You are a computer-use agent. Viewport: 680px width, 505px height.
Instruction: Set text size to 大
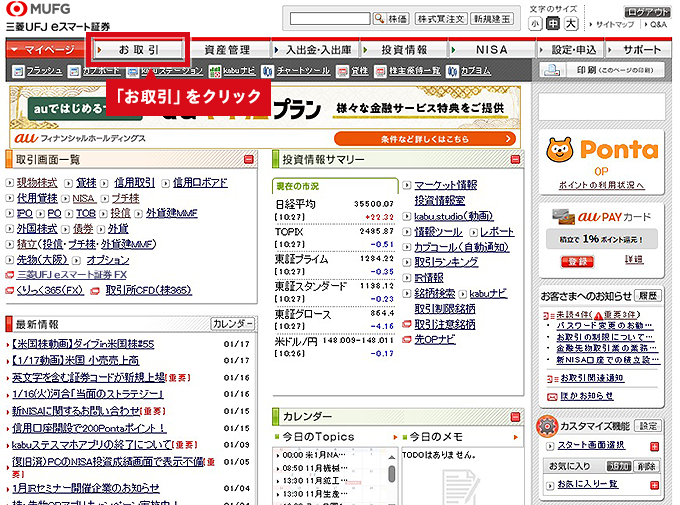pos(571,23)
